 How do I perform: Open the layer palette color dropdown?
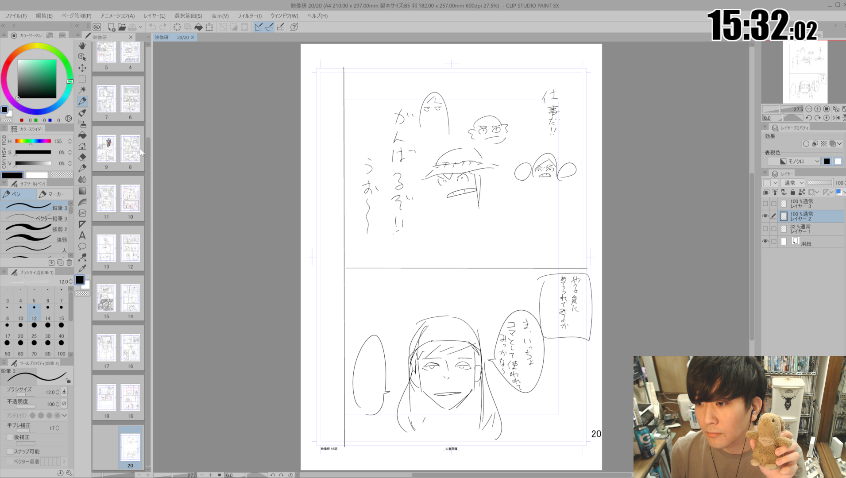coord(770,183)
